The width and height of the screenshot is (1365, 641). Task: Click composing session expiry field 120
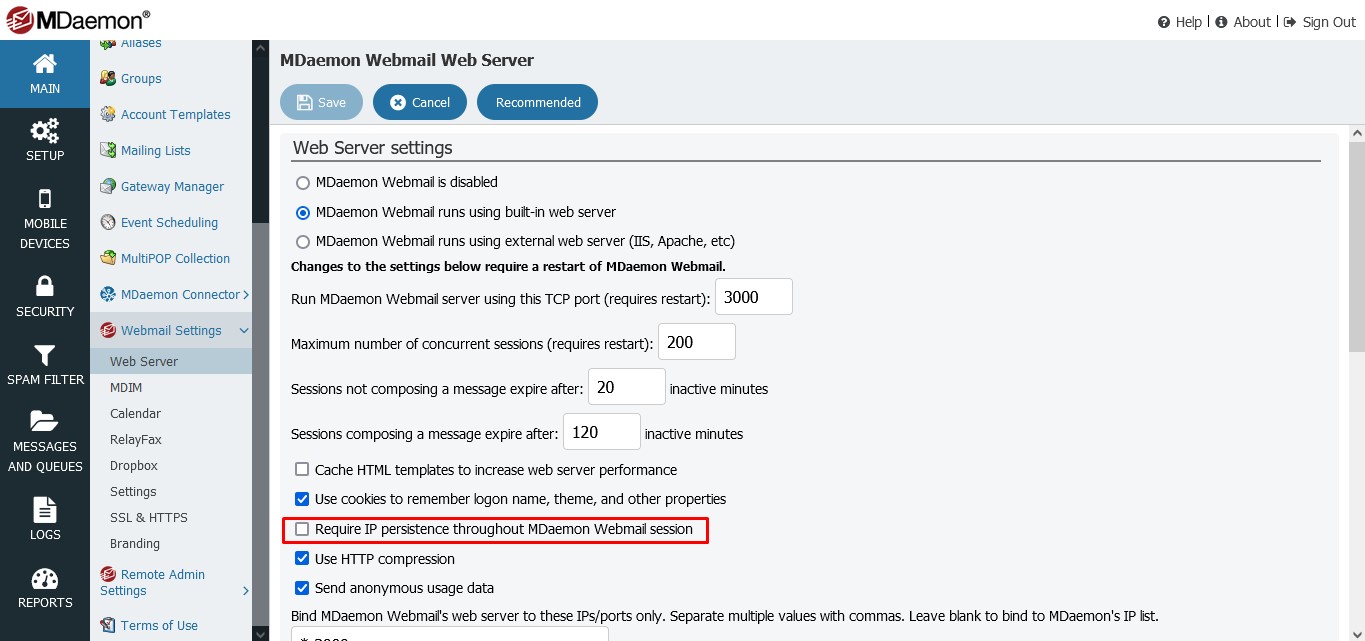(602, 432)
